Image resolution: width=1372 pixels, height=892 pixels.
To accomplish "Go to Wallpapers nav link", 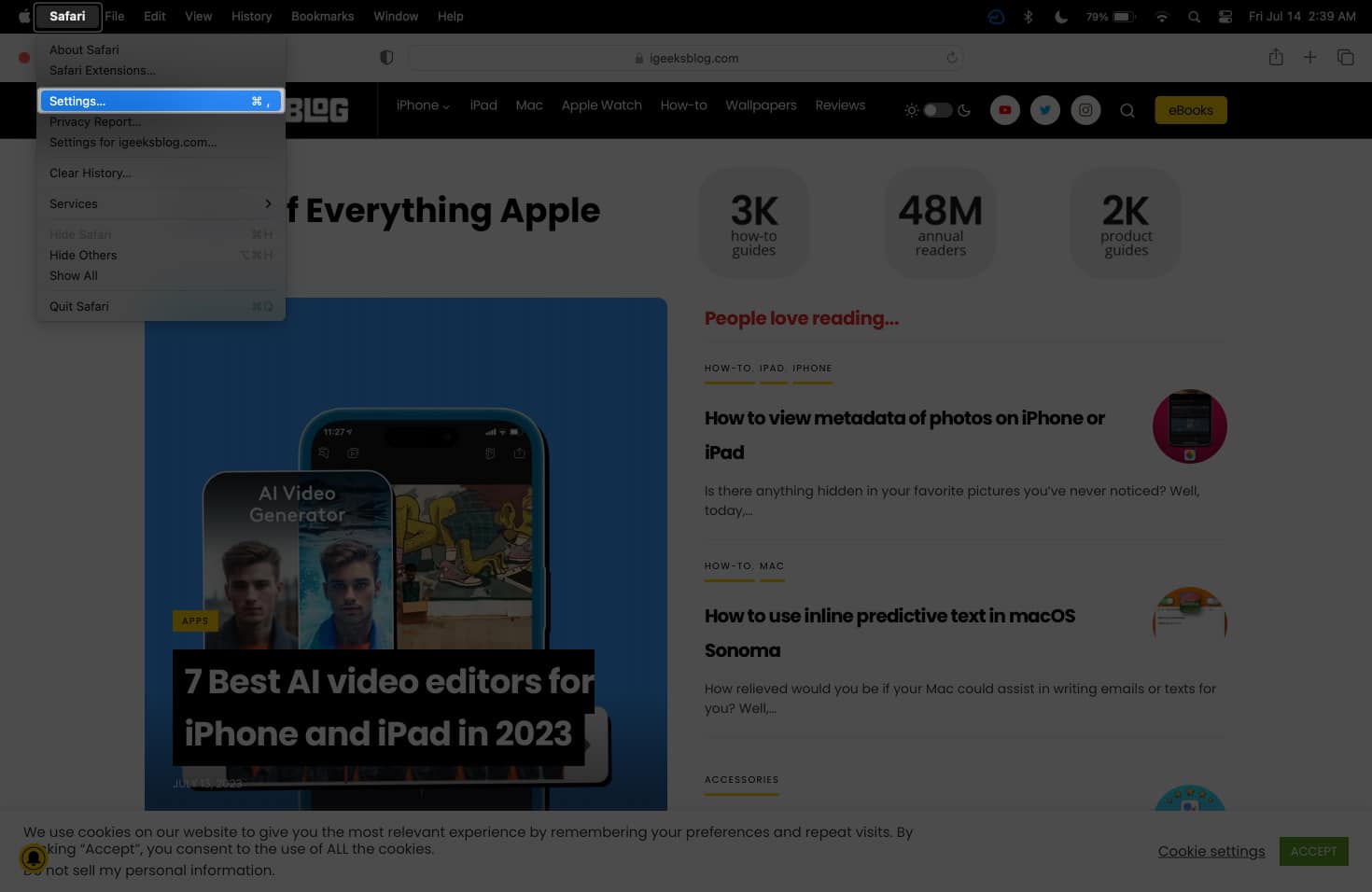I will (762, 105).
